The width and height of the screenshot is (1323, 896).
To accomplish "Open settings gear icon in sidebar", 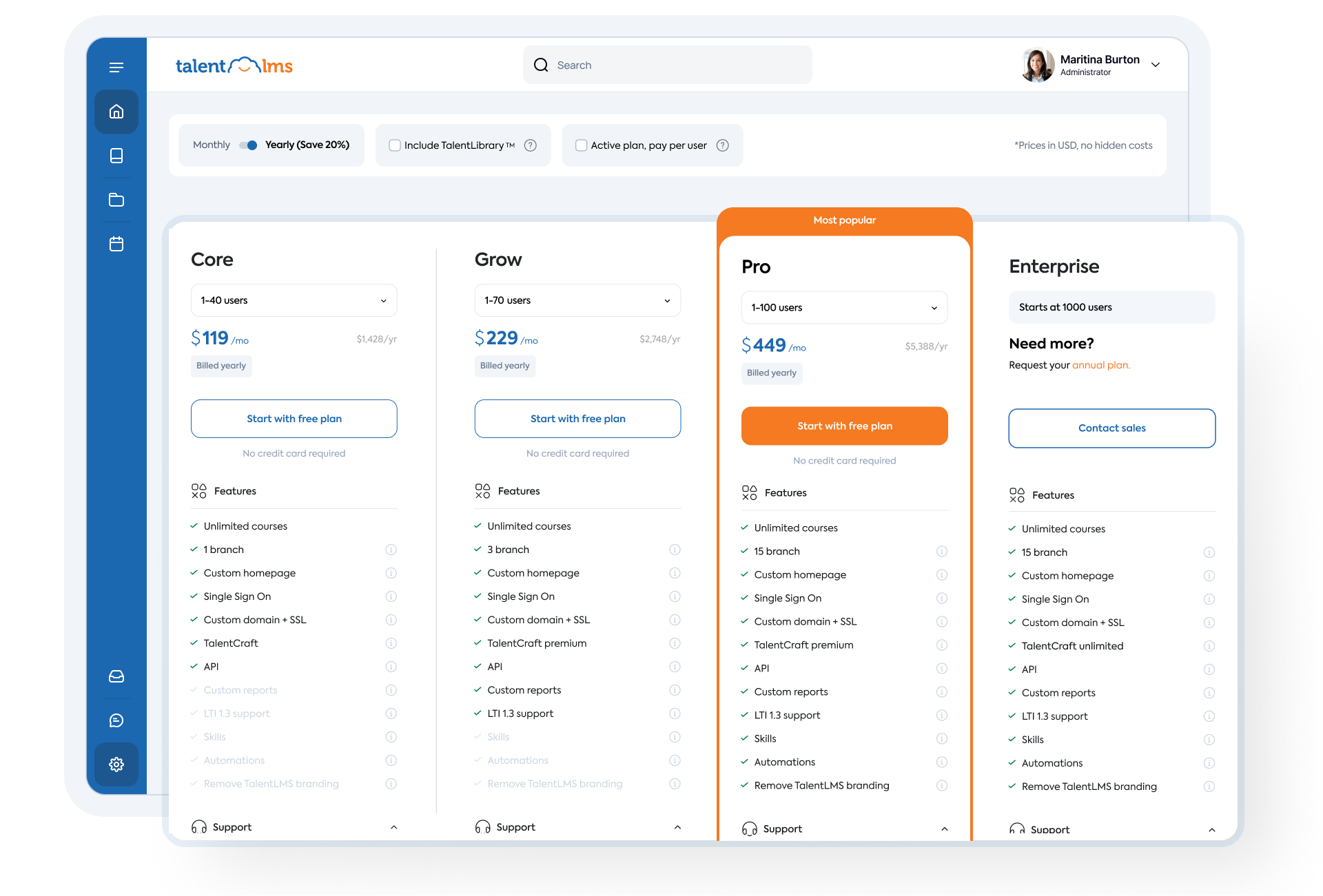I will 116,764.
